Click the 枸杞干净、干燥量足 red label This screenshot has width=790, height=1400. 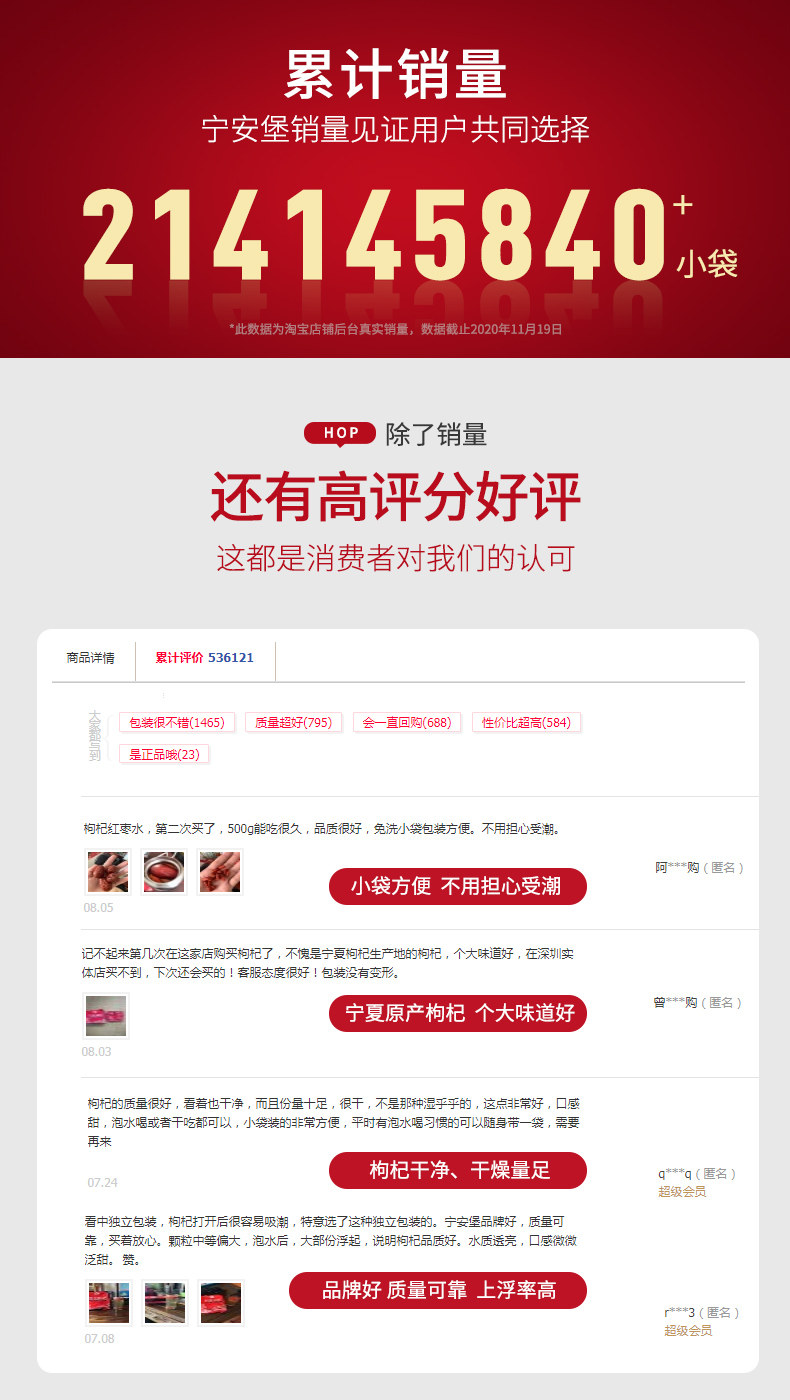(458, 1170)
